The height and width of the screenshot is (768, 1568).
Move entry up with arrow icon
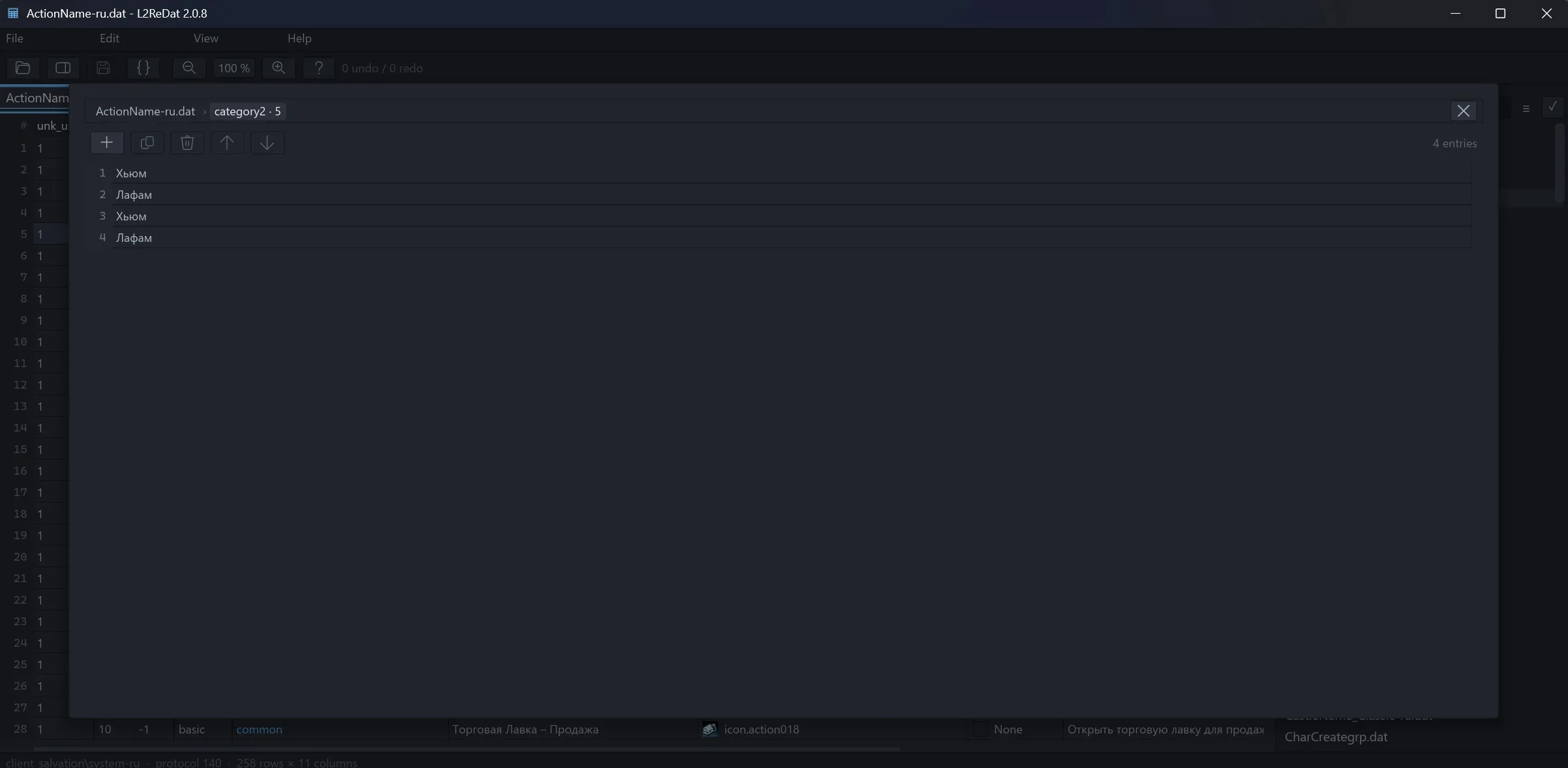tap(227, 143)
